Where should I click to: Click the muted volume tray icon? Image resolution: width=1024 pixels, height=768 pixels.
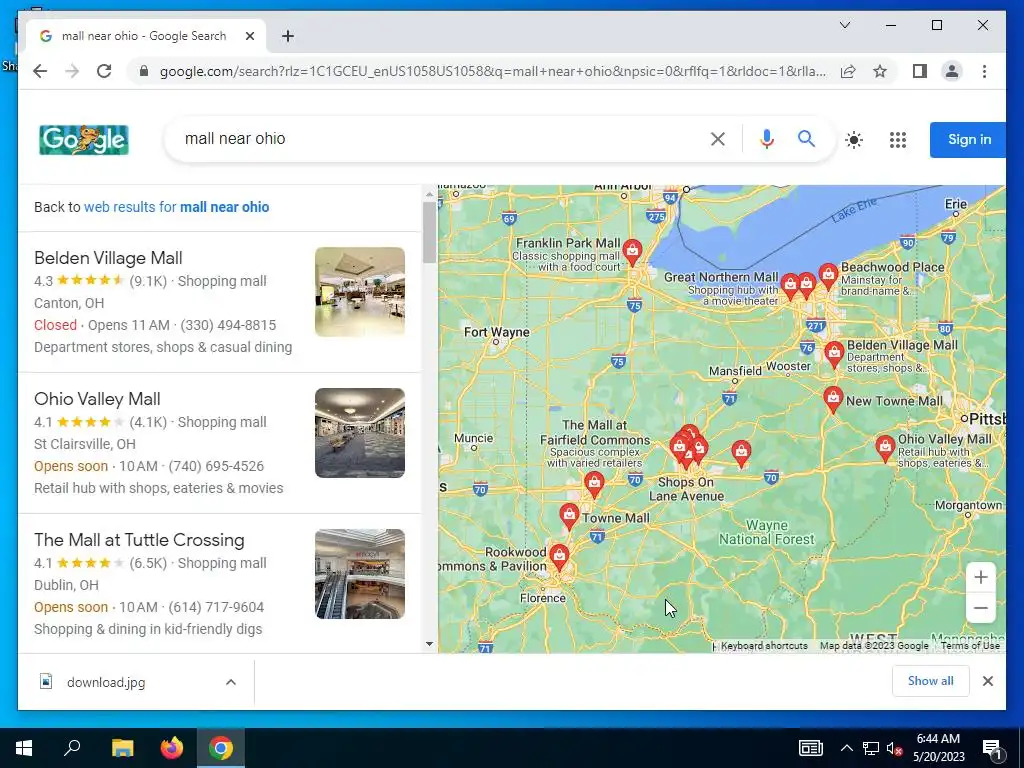click(x=894, y=748)
